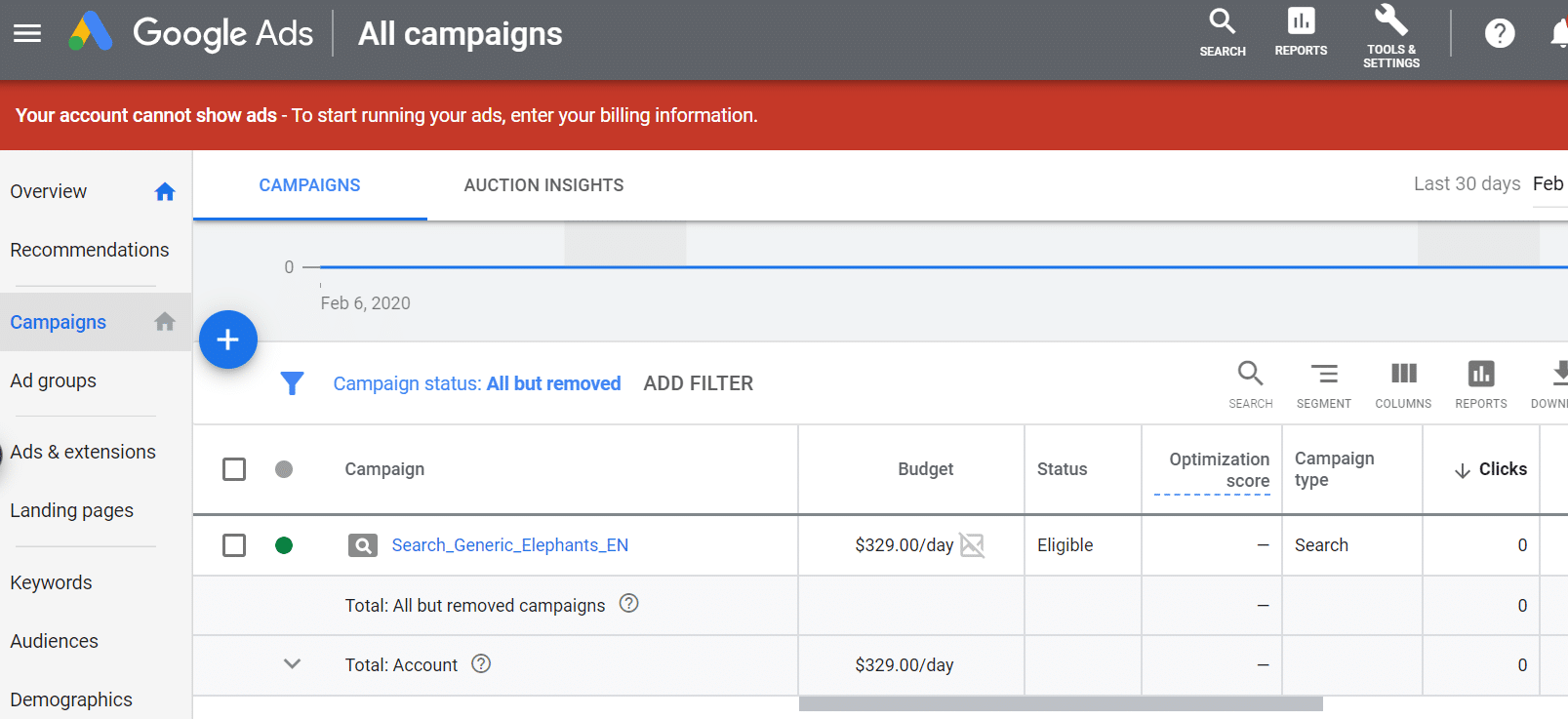Viewport: 1568px width, 719px height.
Task: Click the horizontal table scrollbar
Action: (x=1061, y=703)
